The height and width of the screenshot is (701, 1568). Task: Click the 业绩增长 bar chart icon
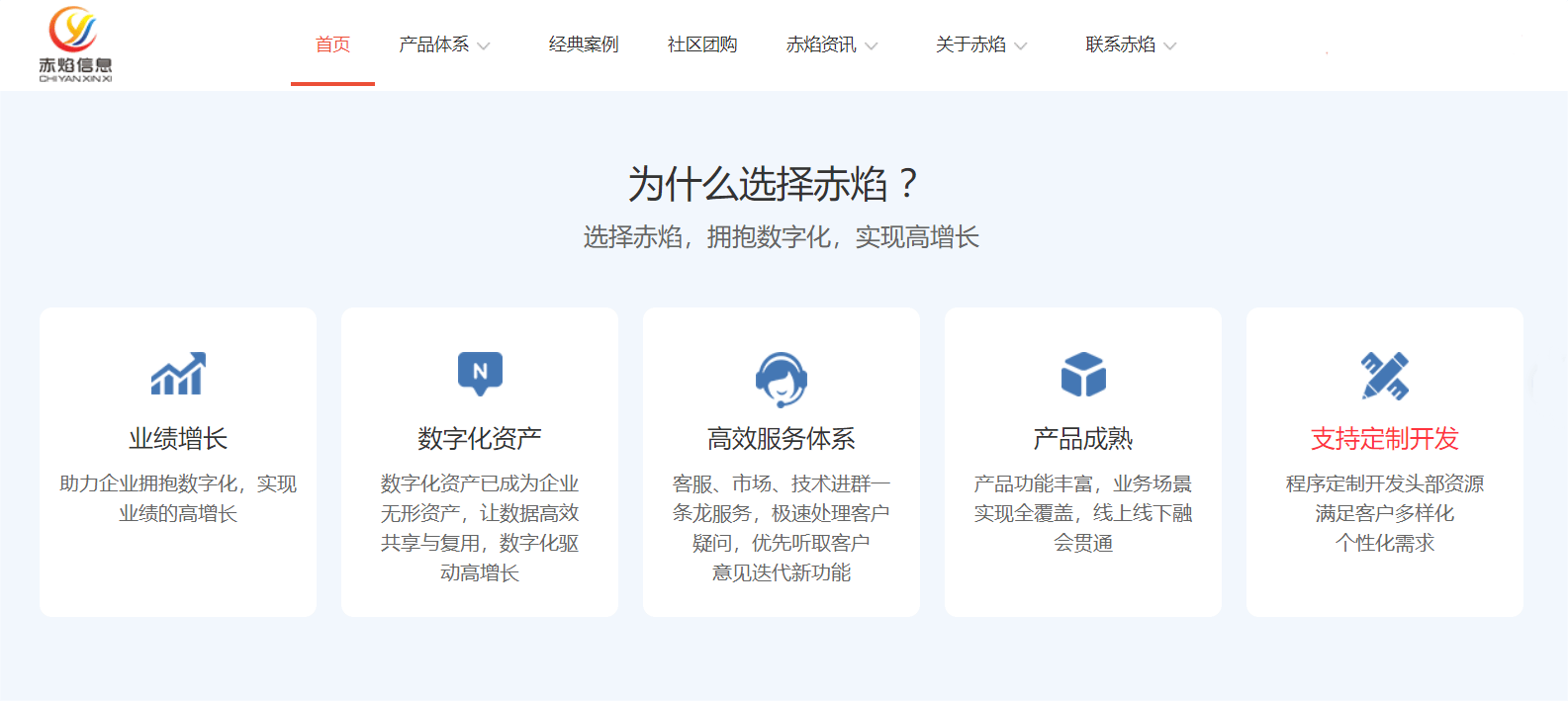point(178,374)
